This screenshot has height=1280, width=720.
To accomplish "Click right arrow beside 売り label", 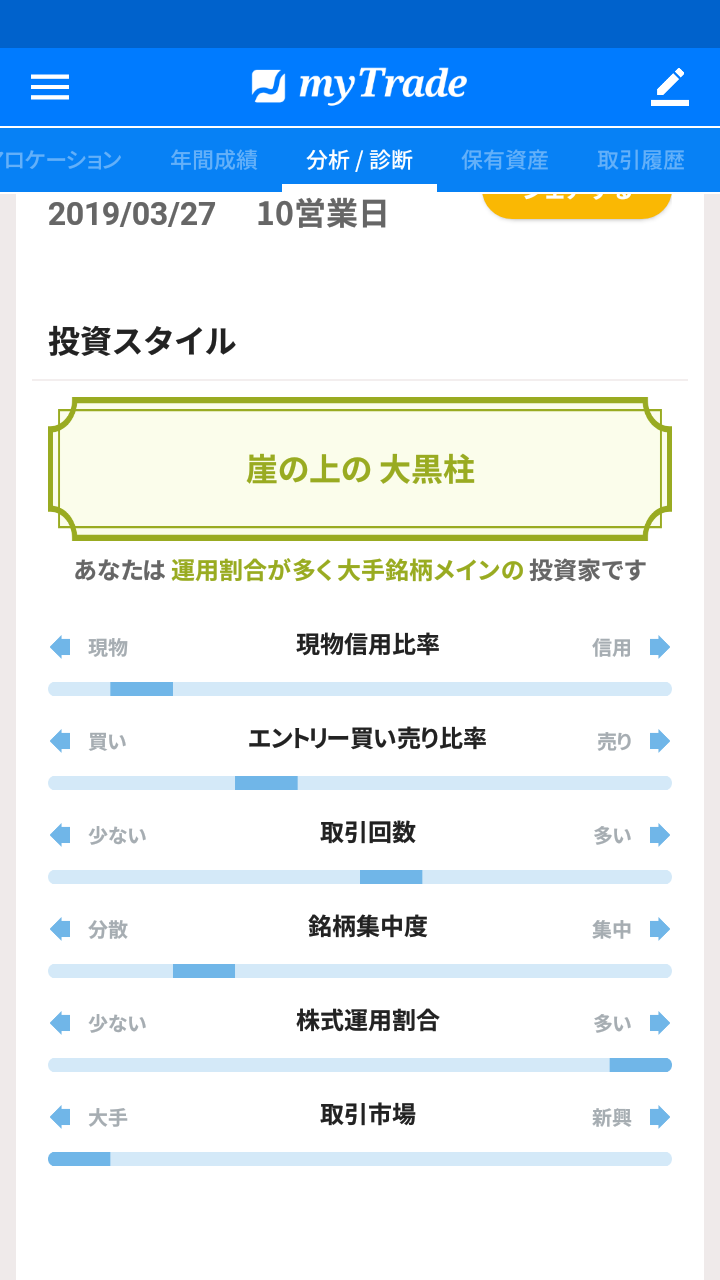I will point(660,741).
